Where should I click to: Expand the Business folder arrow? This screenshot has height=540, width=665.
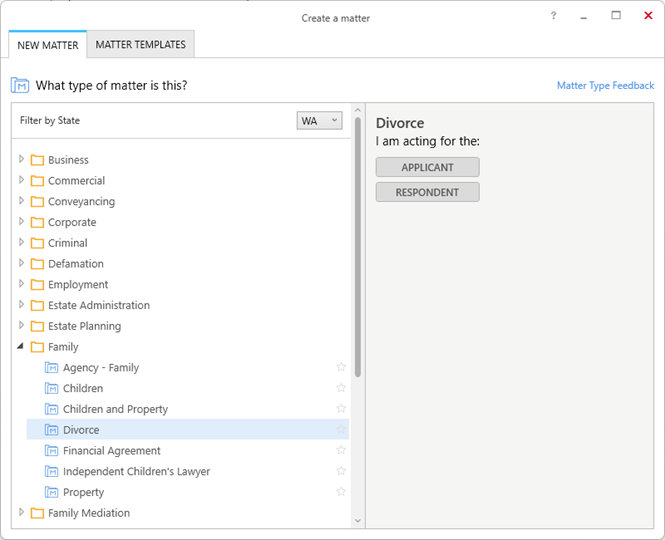point(21,159)
